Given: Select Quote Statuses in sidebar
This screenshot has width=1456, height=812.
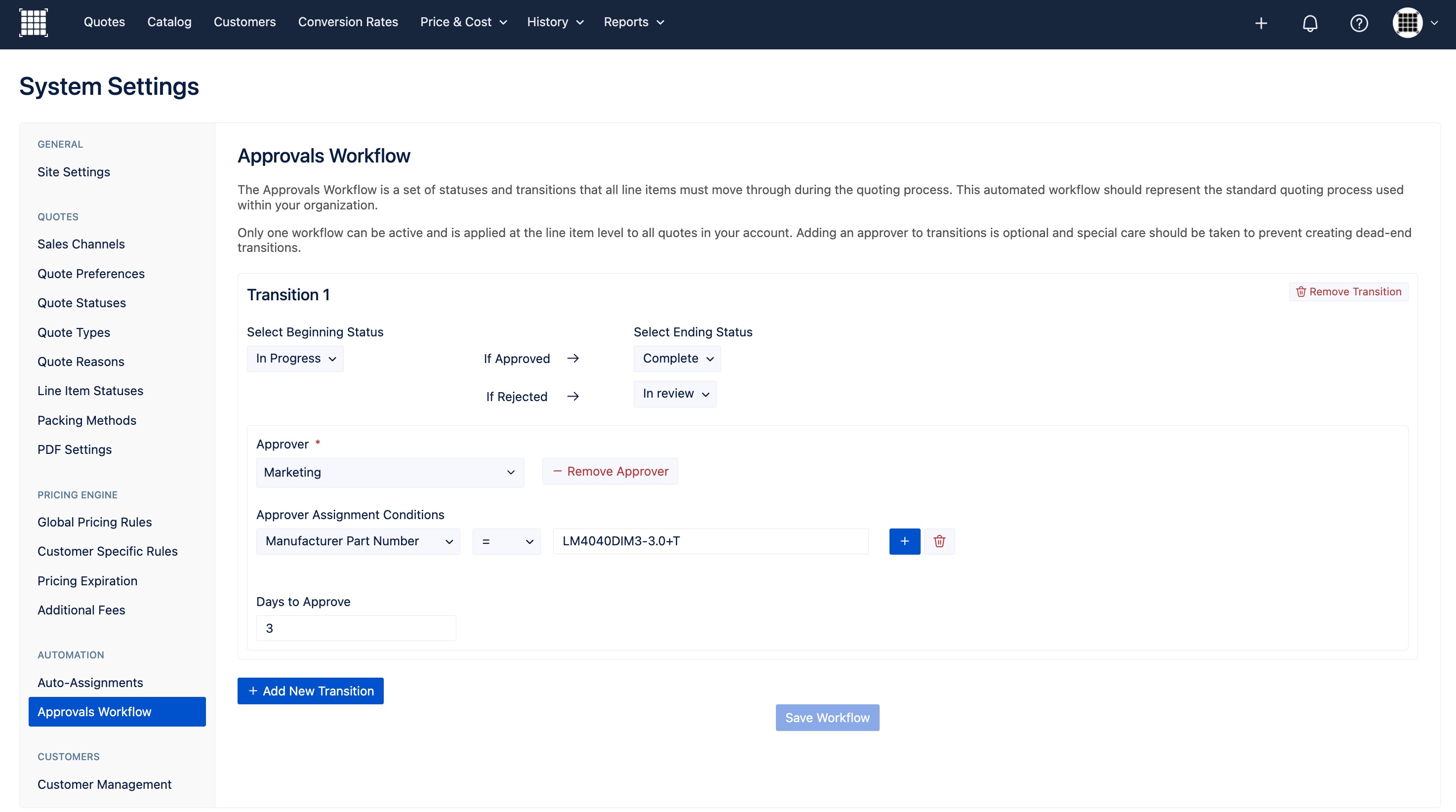Looking at the screenshot, I should (81, 303).
